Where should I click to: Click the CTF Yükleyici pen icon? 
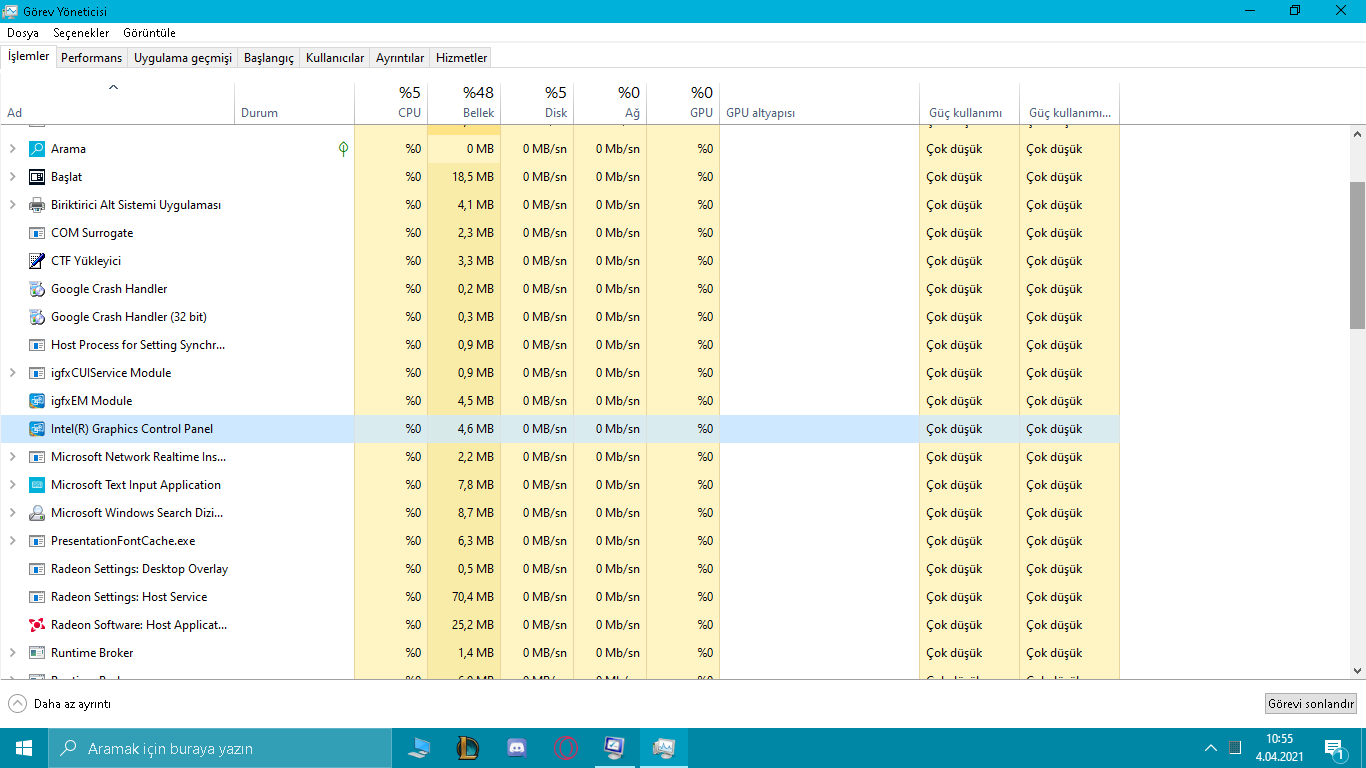coord(37,261)
